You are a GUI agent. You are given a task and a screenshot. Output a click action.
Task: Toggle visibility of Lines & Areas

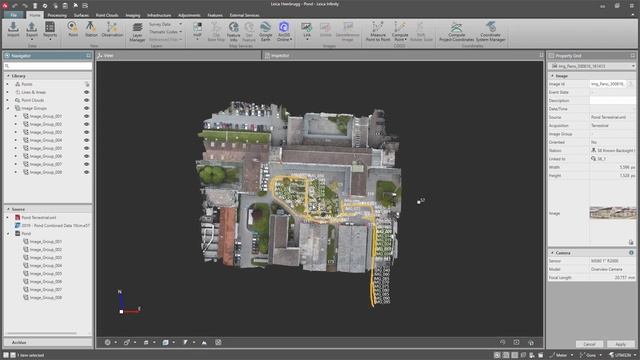[x=87, y=92]
